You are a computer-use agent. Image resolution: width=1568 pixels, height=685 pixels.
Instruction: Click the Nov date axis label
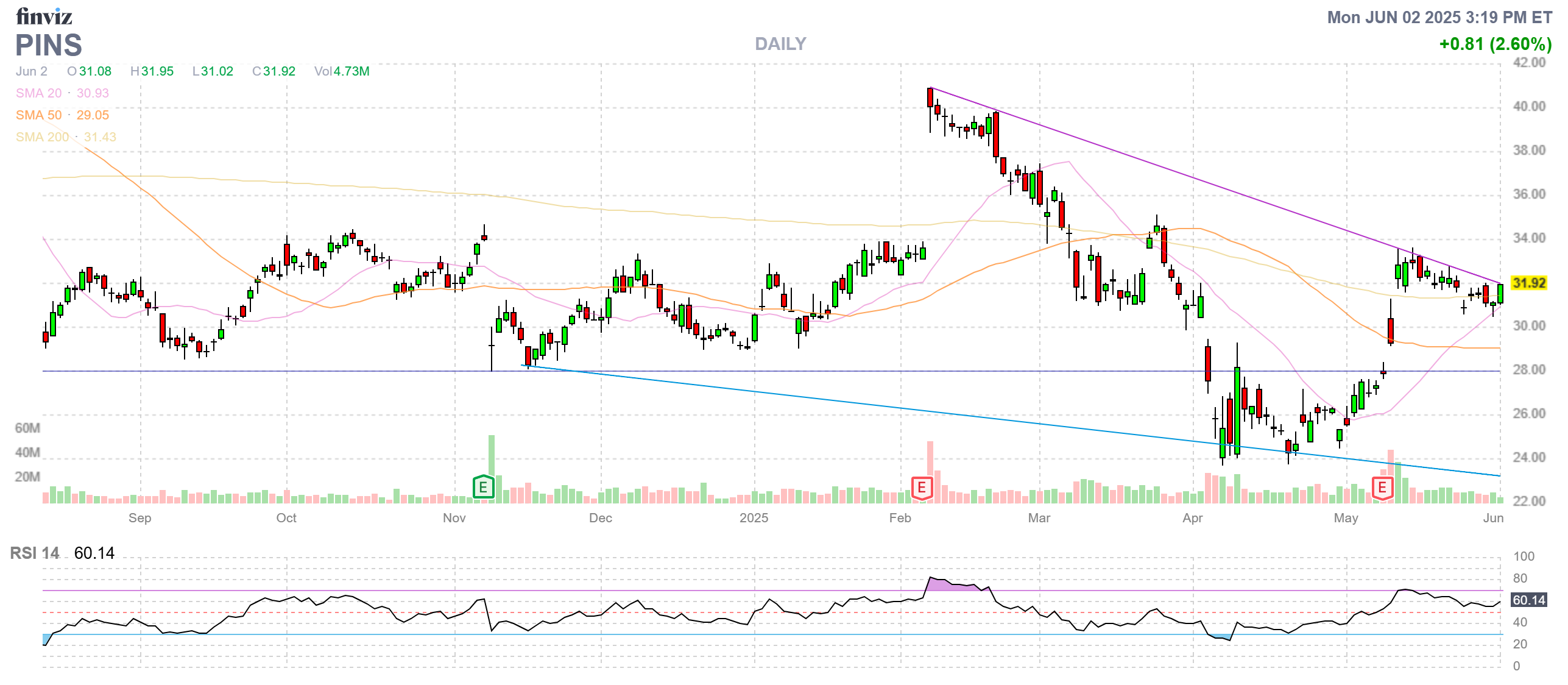click(x=454, y=518)
